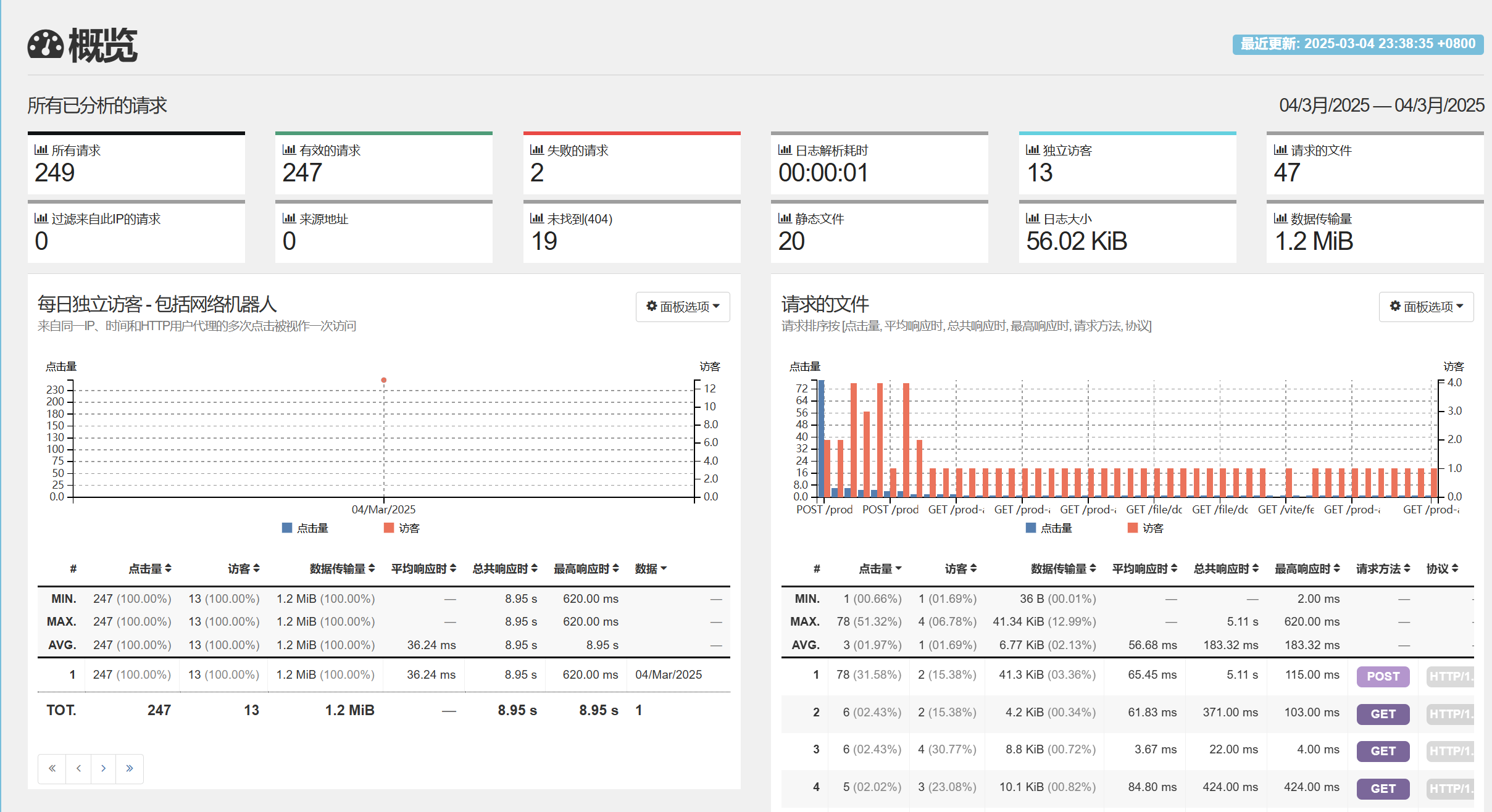
Task: Open 面板选项 dropdown for 请求的文件 panel
Action: click(1426, 307)
